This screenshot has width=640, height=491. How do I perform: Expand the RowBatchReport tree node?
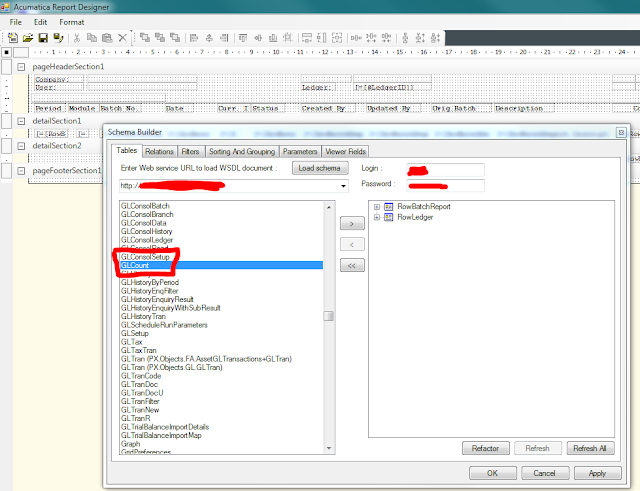click(x=377, y=207)
